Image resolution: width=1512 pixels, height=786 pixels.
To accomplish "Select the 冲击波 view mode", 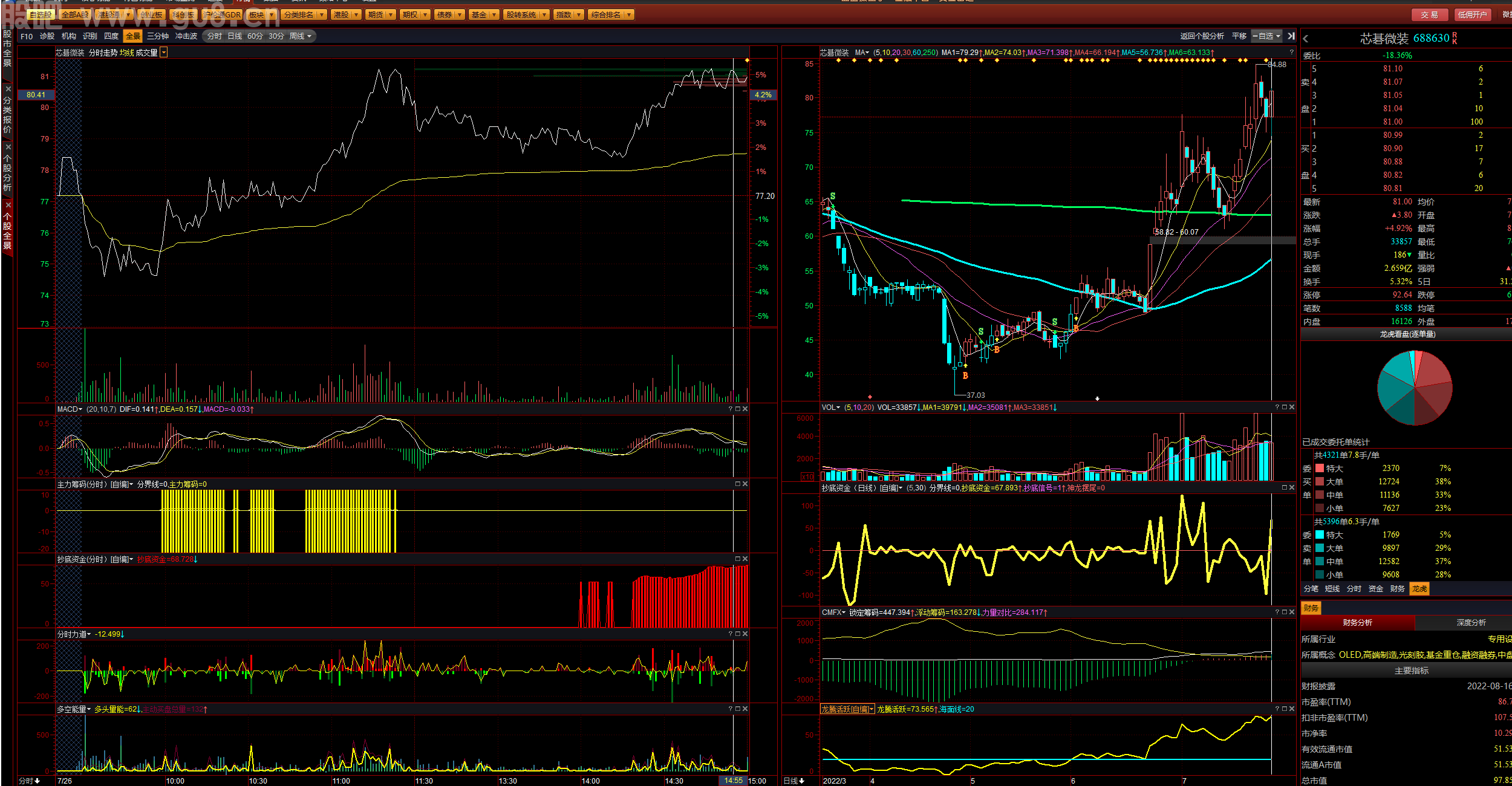I will (x=186, y=36).
